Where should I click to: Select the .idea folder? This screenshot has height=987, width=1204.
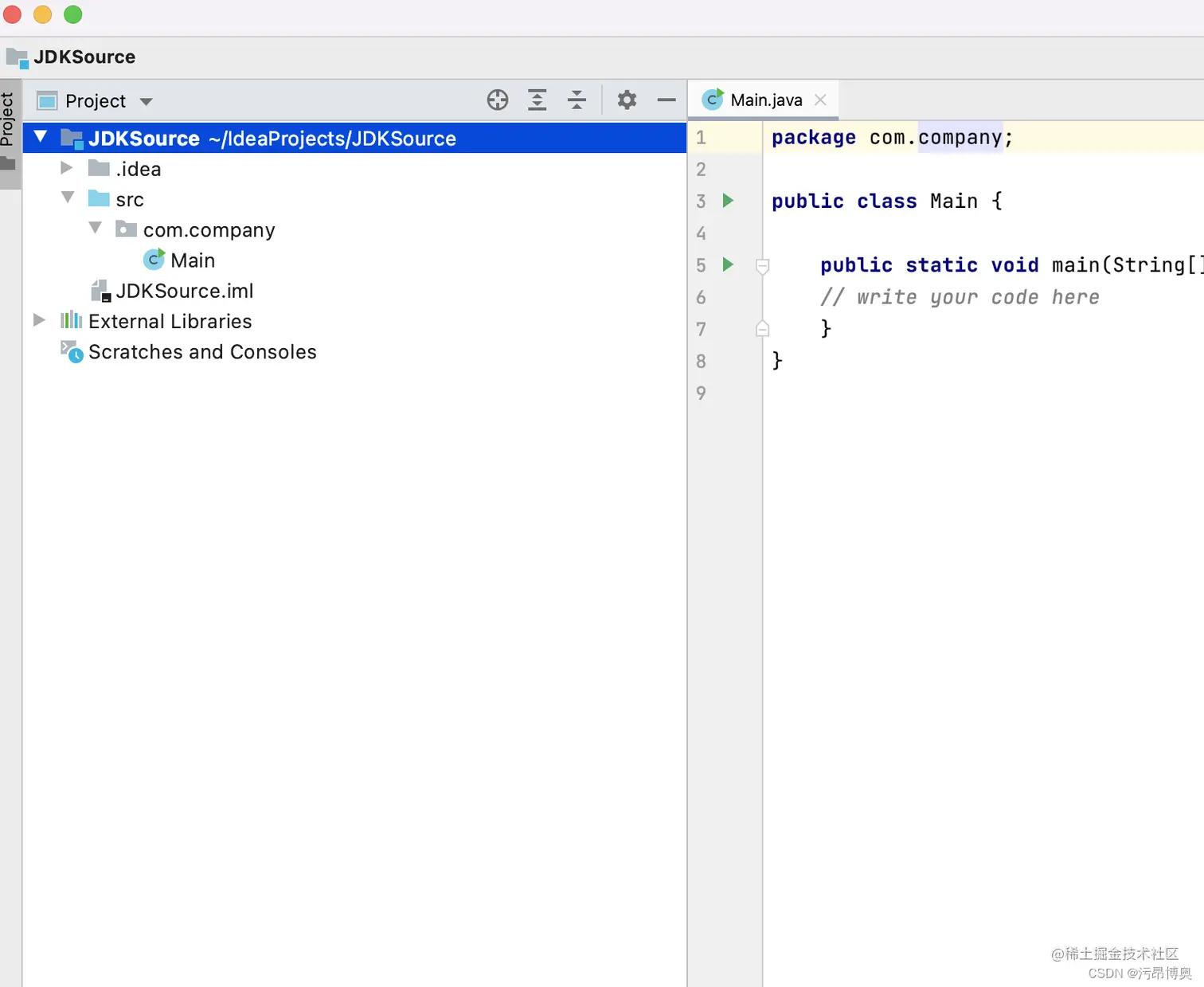pyautogui.click(x=139, y=169)
